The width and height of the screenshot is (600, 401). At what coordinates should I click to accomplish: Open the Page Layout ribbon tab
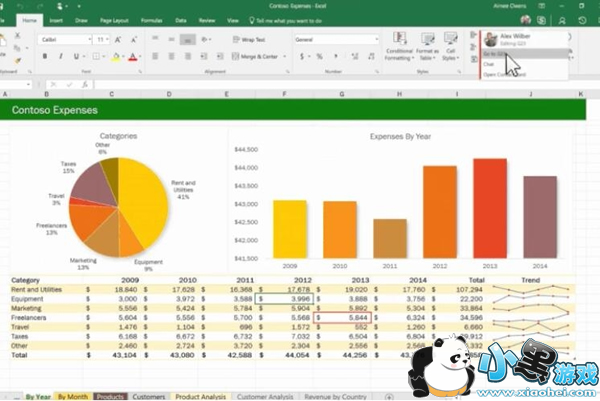point(114,21)
